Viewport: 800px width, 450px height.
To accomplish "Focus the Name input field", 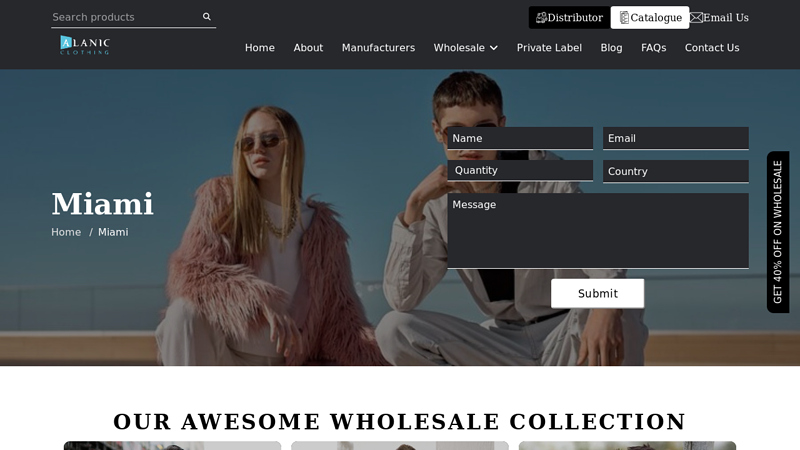I will point(520,138).
